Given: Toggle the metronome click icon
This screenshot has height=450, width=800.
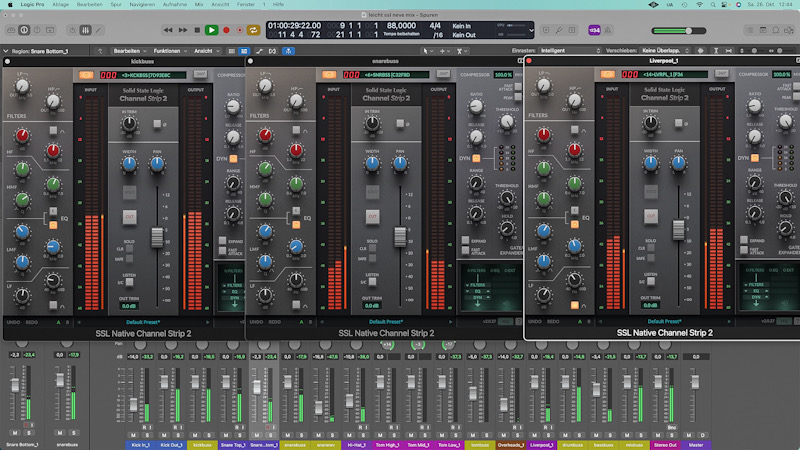Looking at the screenshot, I should (x=608, y=31).
